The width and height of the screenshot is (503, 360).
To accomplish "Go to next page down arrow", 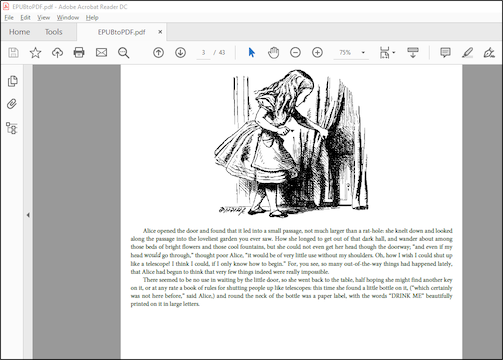I will click(180, 53).
